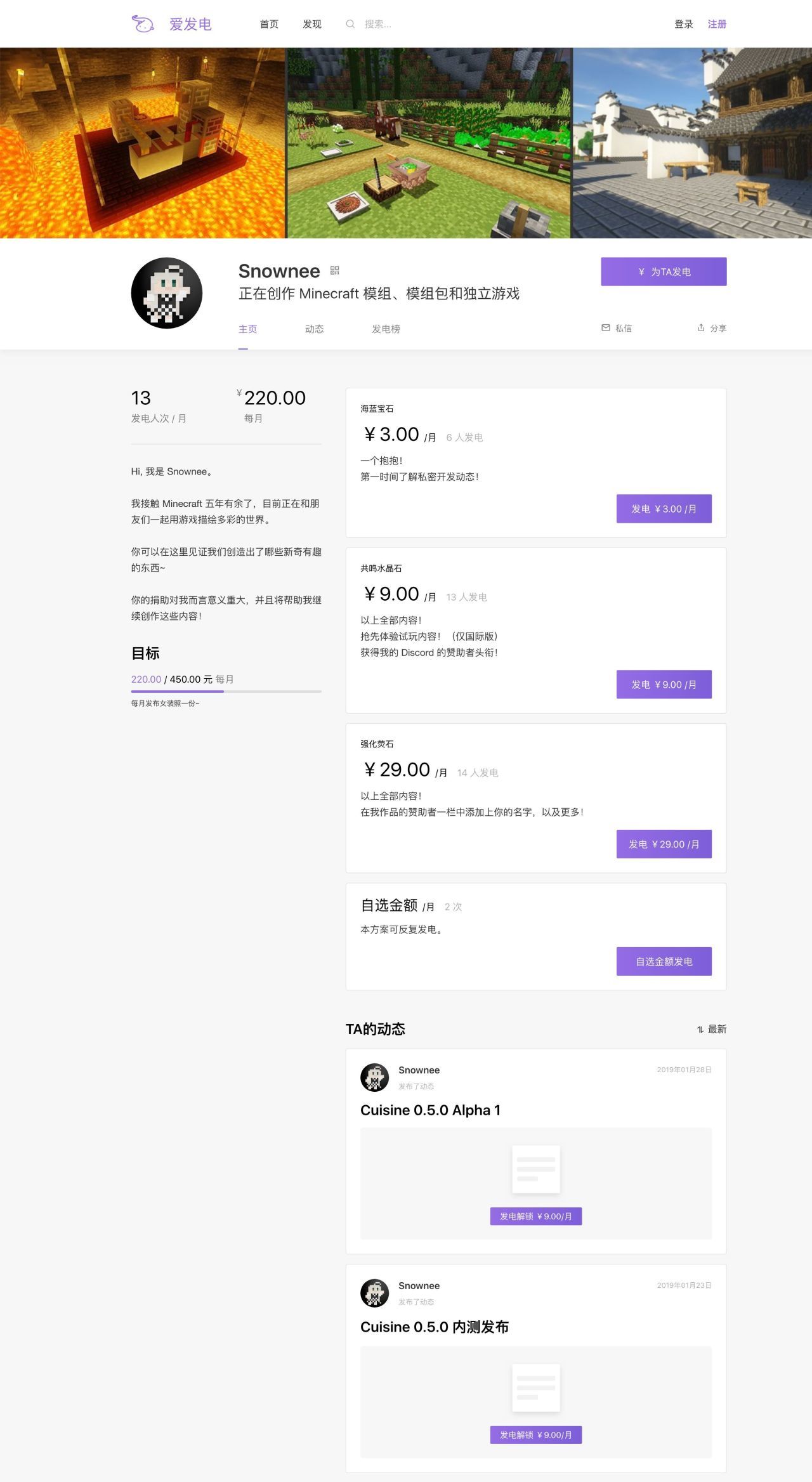
Task: Click the 爱发电 logo icon
Action: pos(143,24)
